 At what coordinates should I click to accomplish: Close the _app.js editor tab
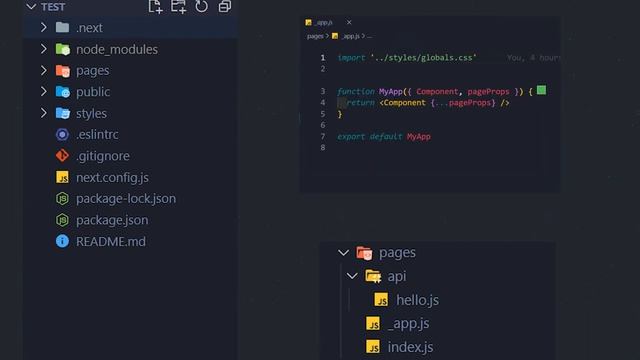(349, 22)
